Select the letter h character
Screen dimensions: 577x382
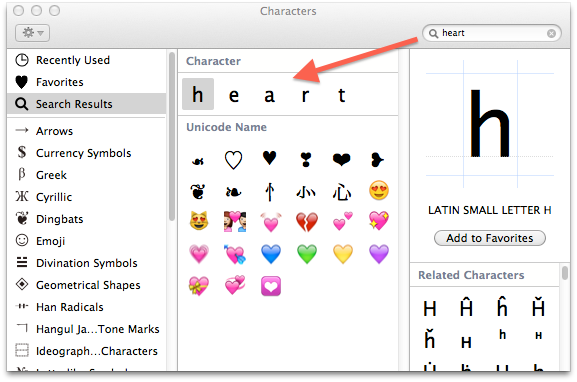click(198, 94)
